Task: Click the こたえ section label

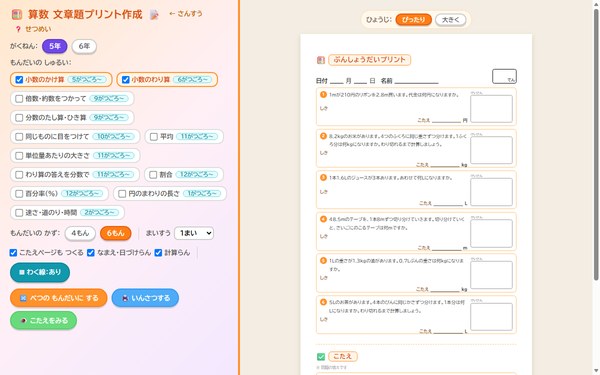Action: 342,356
